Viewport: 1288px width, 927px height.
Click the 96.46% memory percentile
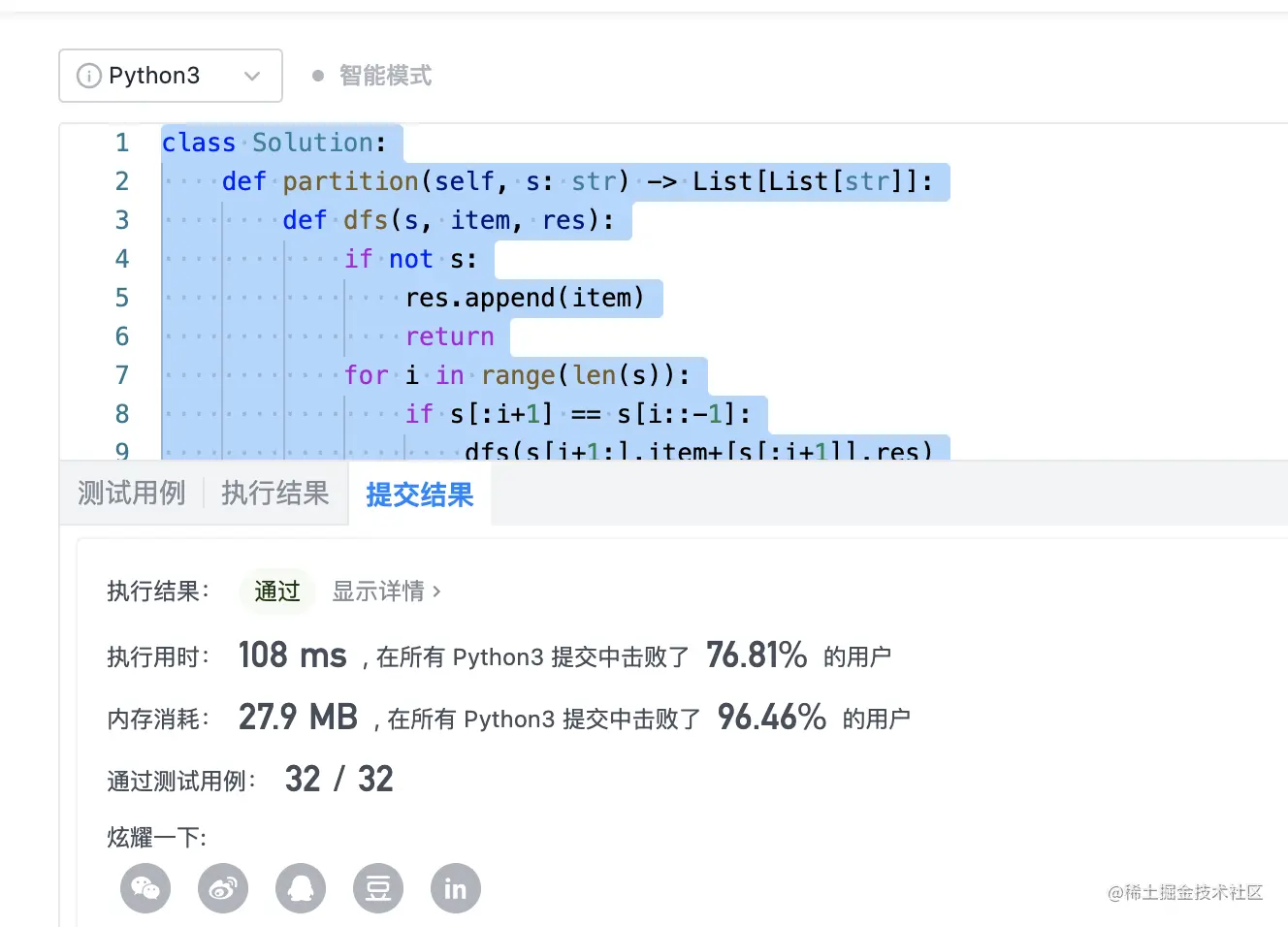tap(772, 718)
